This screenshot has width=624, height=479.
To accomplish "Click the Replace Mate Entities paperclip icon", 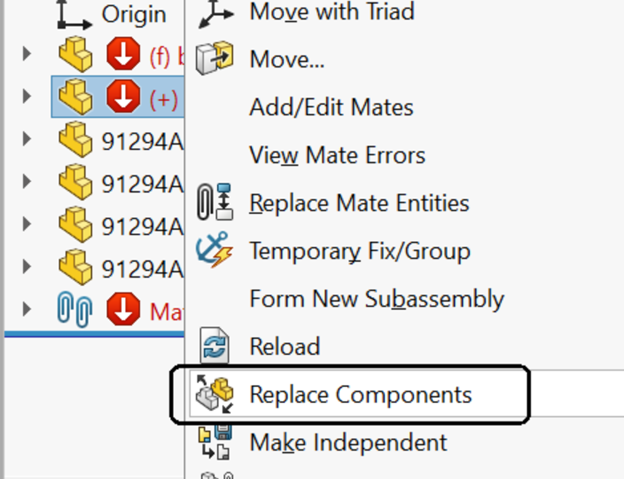I will pos(215,202).
